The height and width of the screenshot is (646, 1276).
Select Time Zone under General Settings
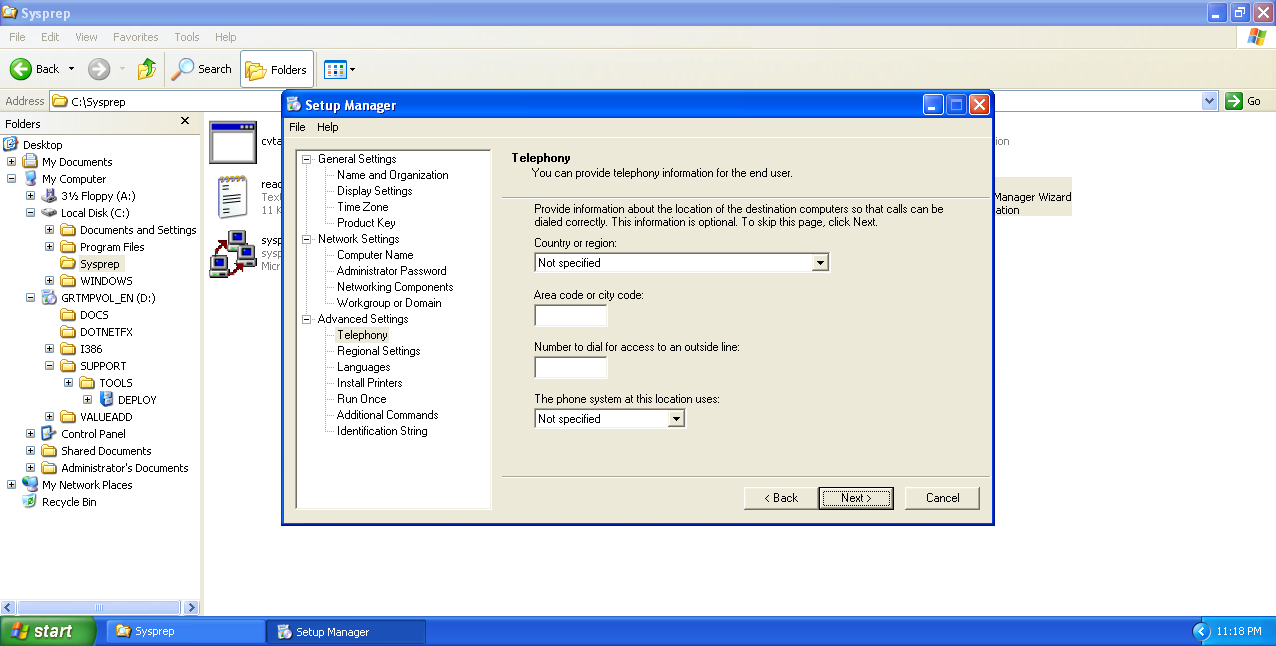click(x=362, y=207)
